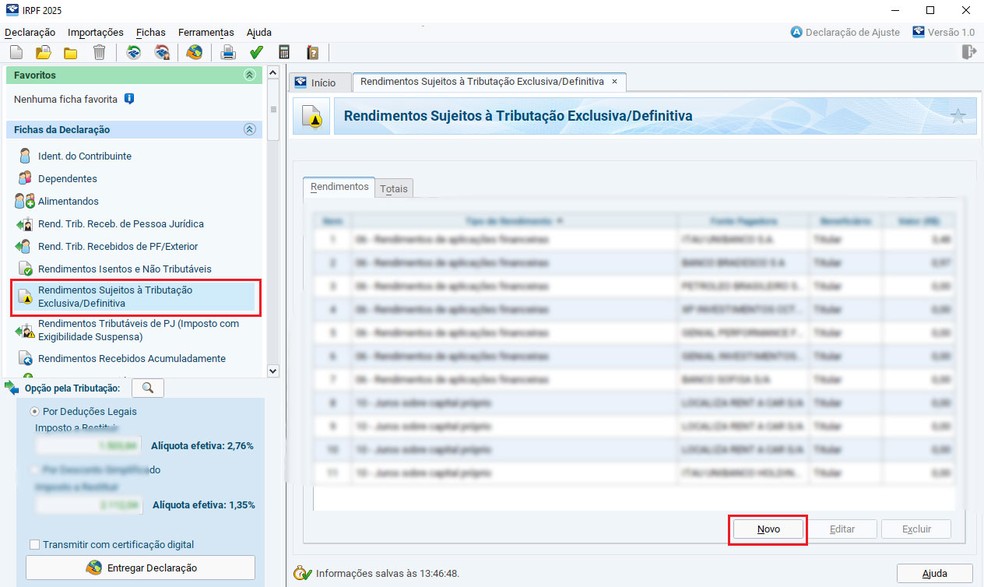Click the help book icon in toolbar
The height and width of the screenshot is (587, 984).
(312, 53)
